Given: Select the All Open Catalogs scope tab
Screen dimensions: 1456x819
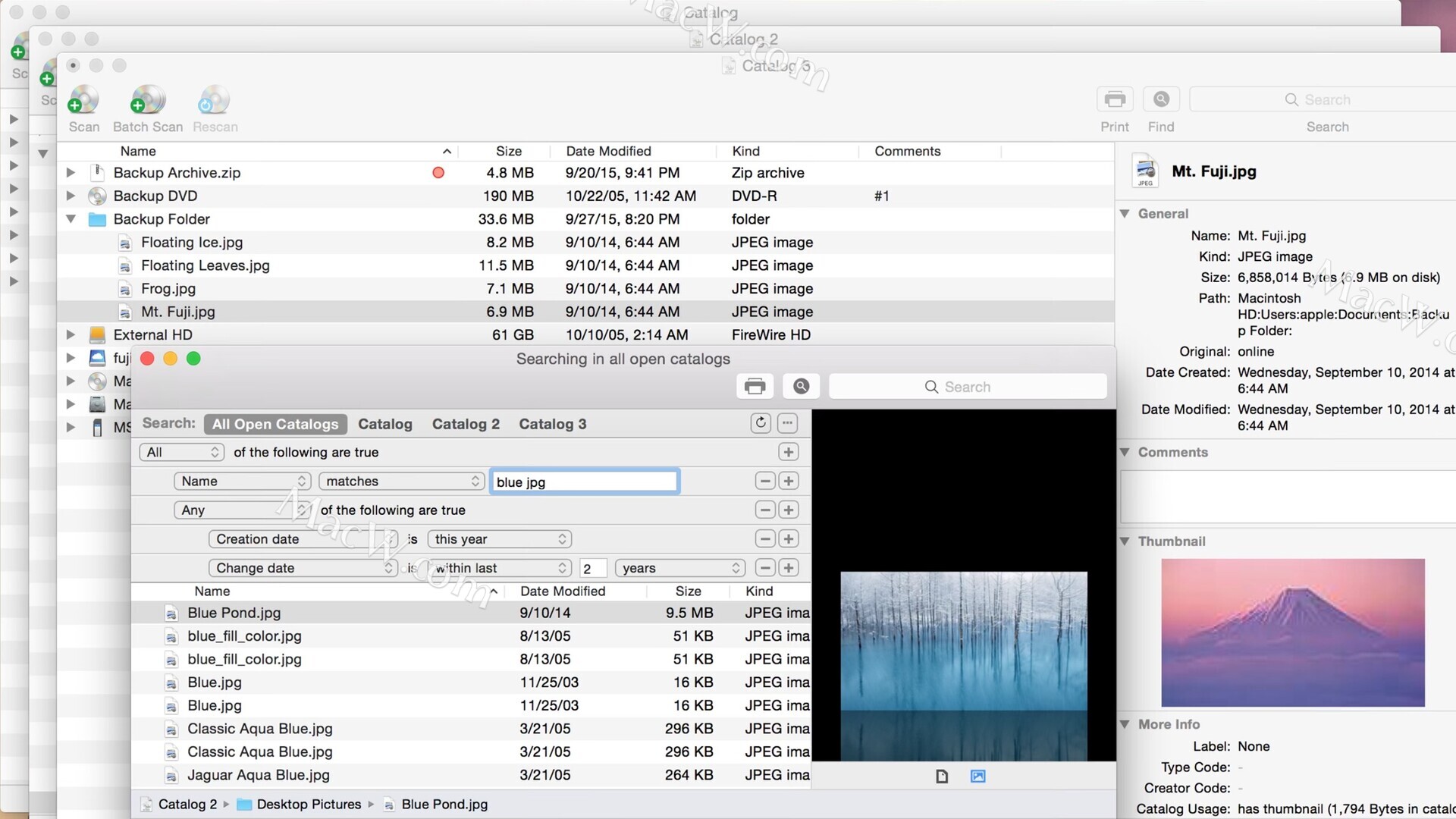Looking at the screenshot, I should pyautogui.click(x=275, y=424).
